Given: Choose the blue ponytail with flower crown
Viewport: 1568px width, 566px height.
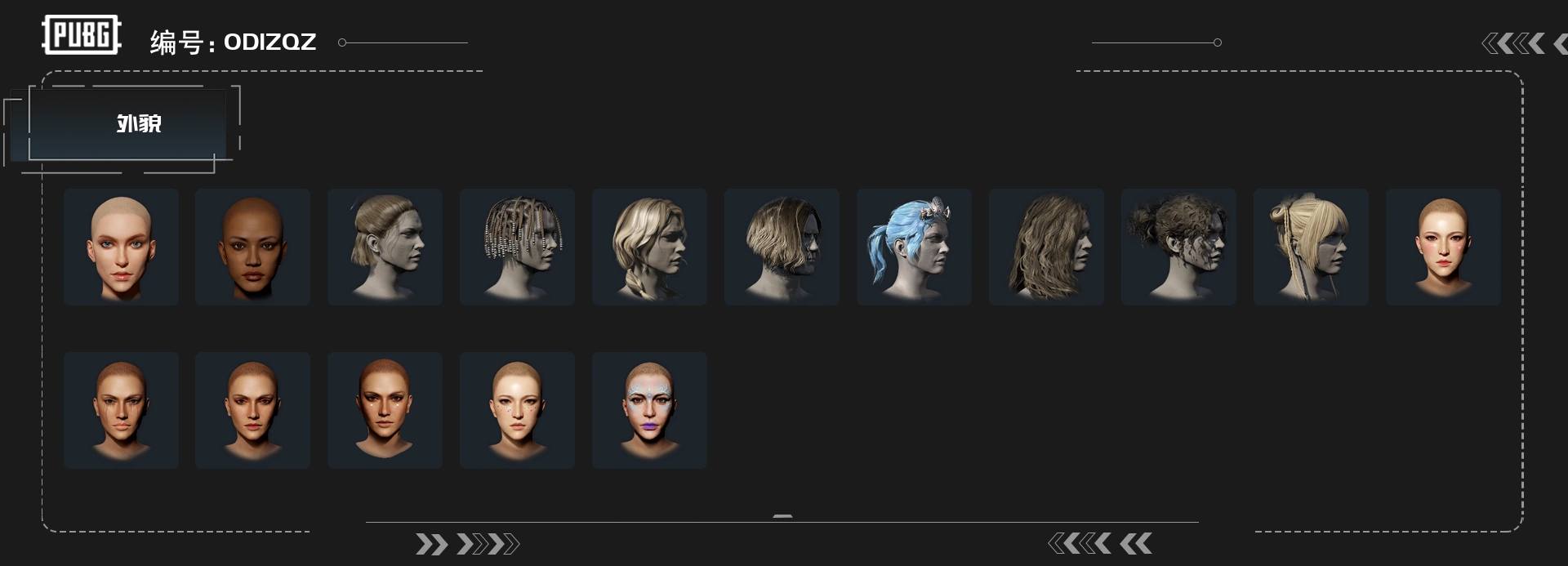Looking at the screenshot, I should click(x=915, y=247).
